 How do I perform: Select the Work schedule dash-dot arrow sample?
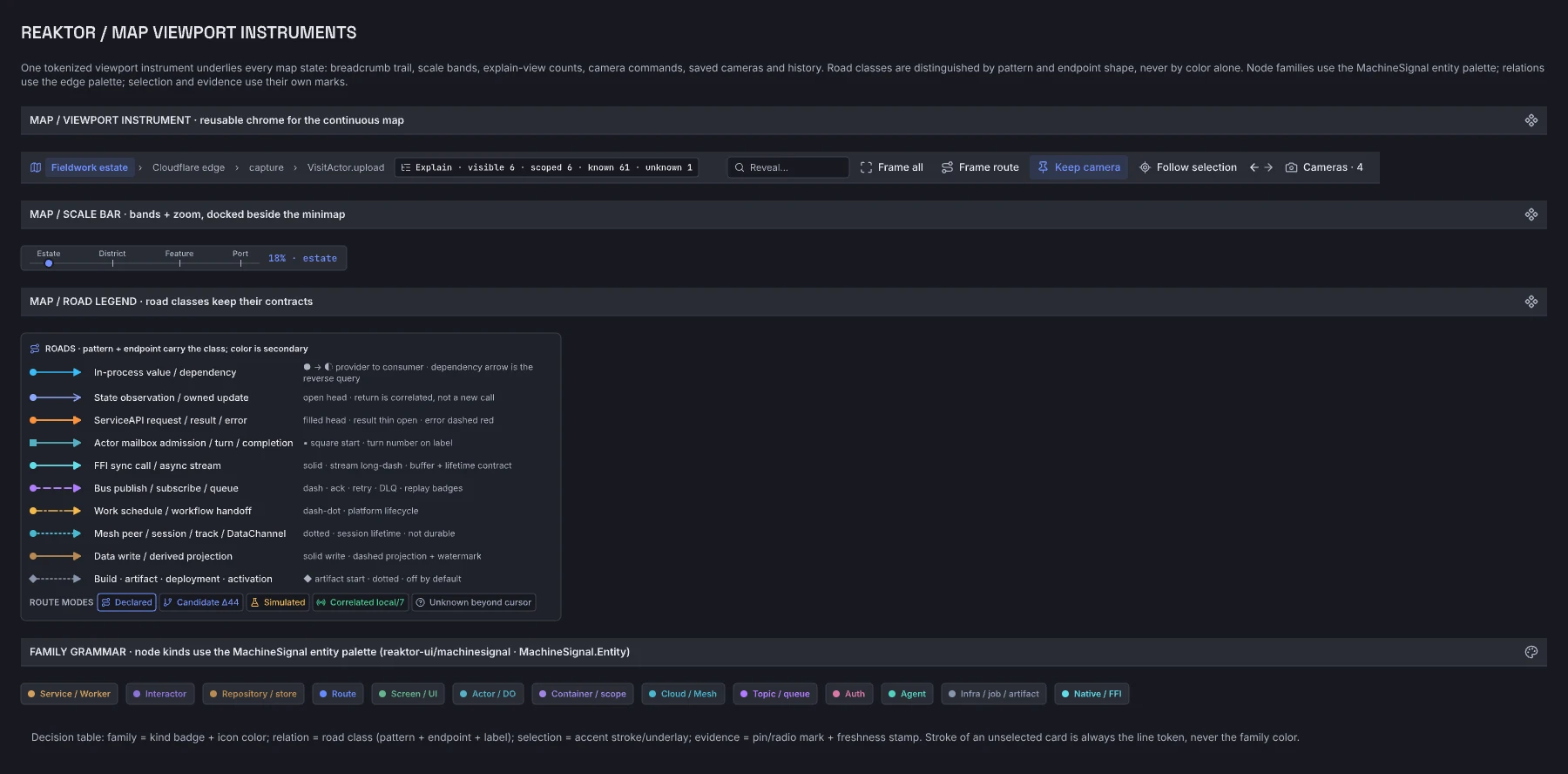click(x=56, y=511)
